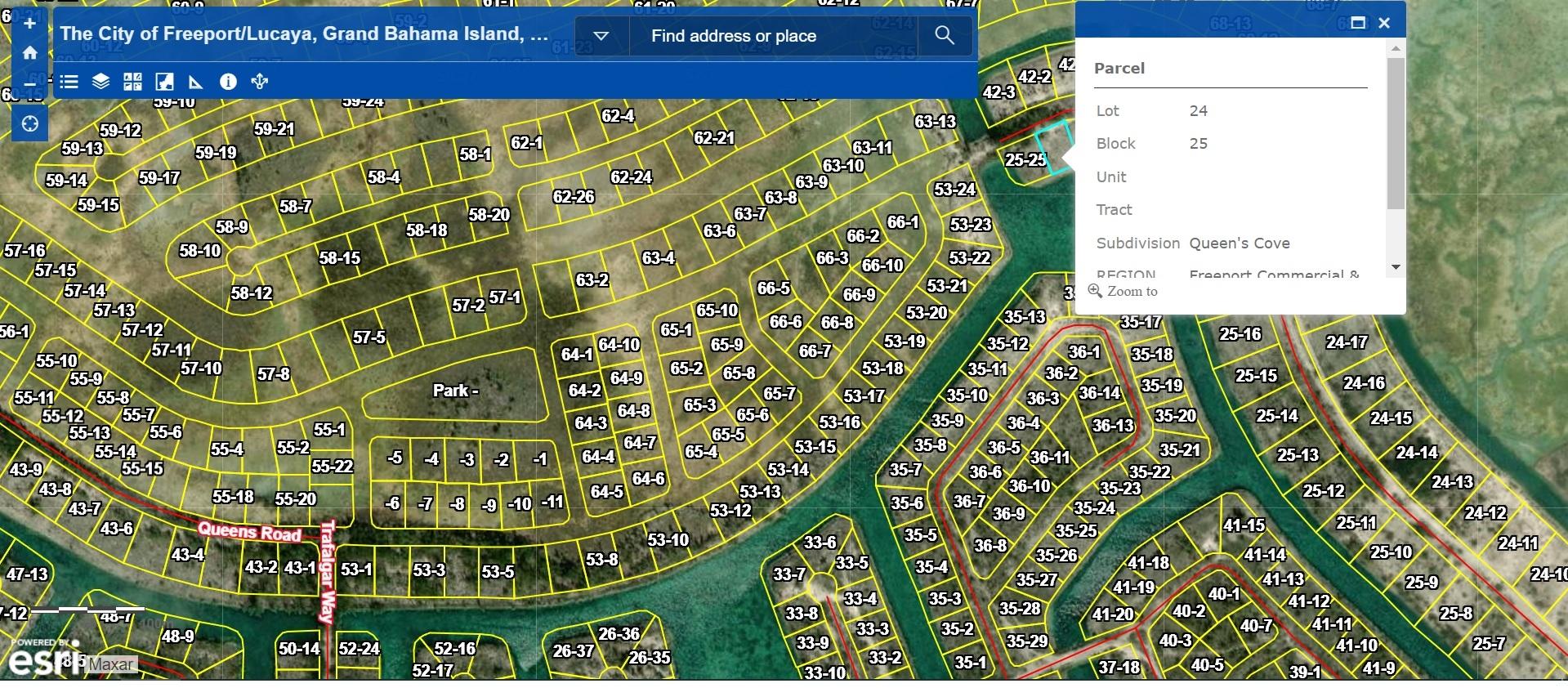The image size is (1568, 688).
Task: Zoom out on the map
Action: 29,83
